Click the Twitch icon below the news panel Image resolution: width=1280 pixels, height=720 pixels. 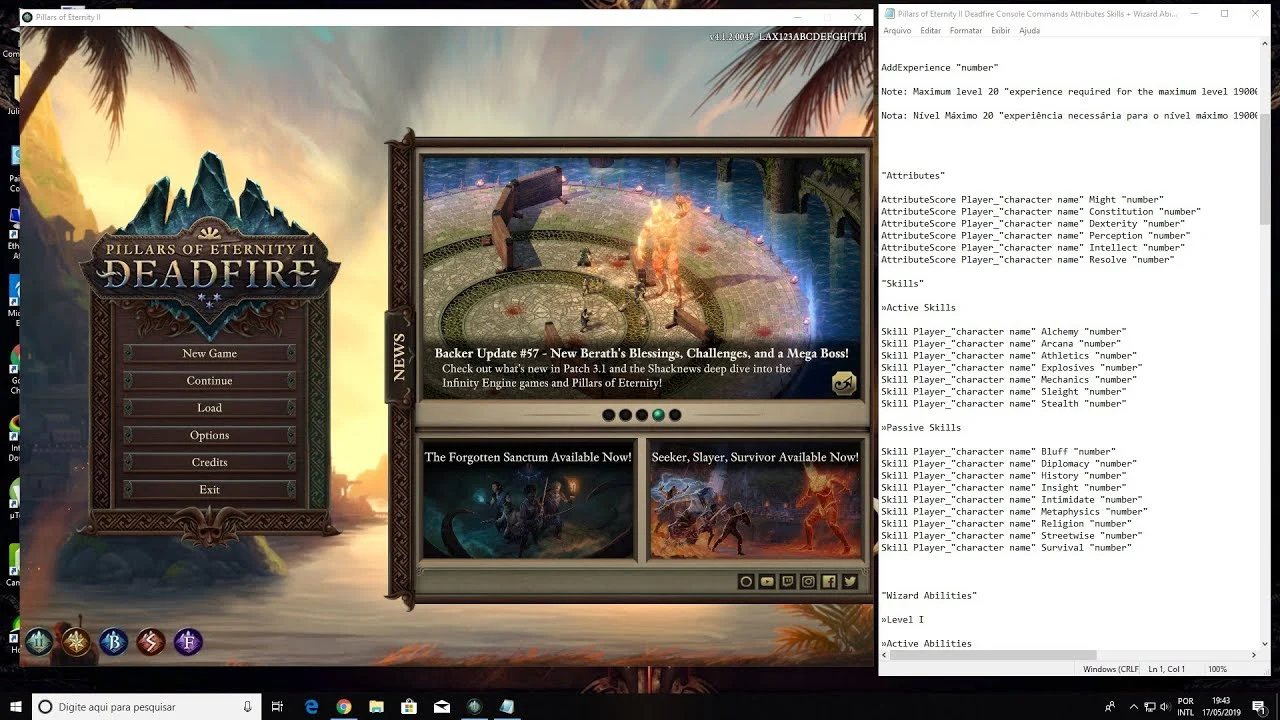point(788,581)
